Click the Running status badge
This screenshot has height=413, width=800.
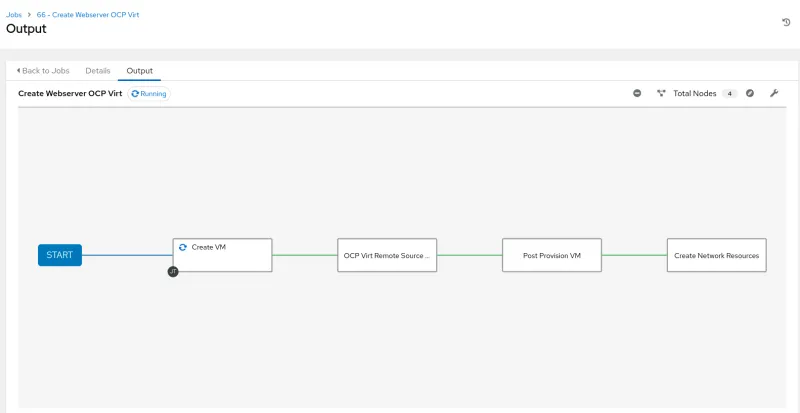pyautogui.click(x=148, y=93)
